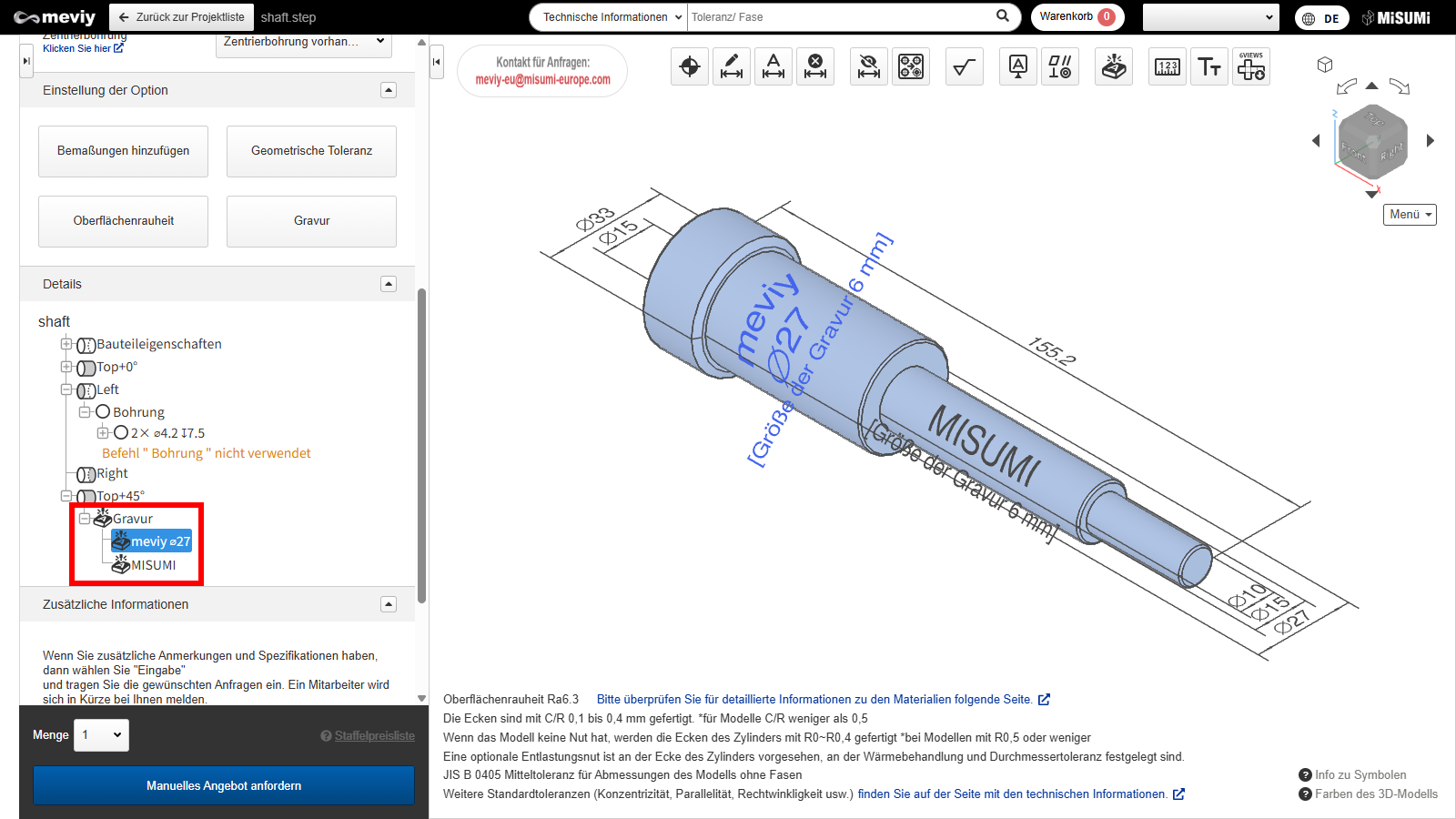Select the surface roughness checkmark tool
1456x819 pixels.
[x=964, y=66]
